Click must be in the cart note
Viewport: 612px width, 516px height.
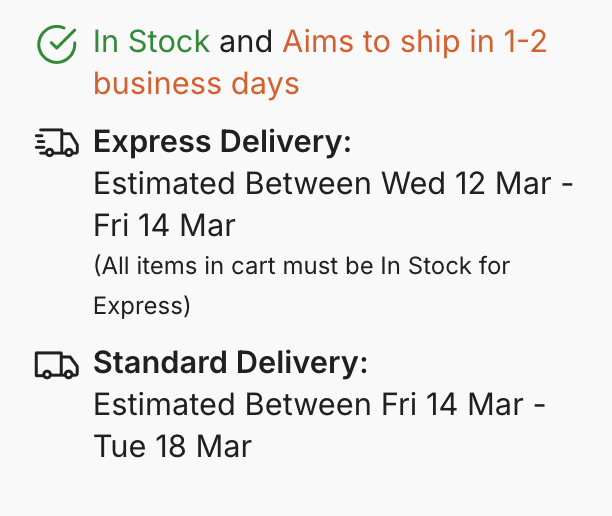click(328, 266)
